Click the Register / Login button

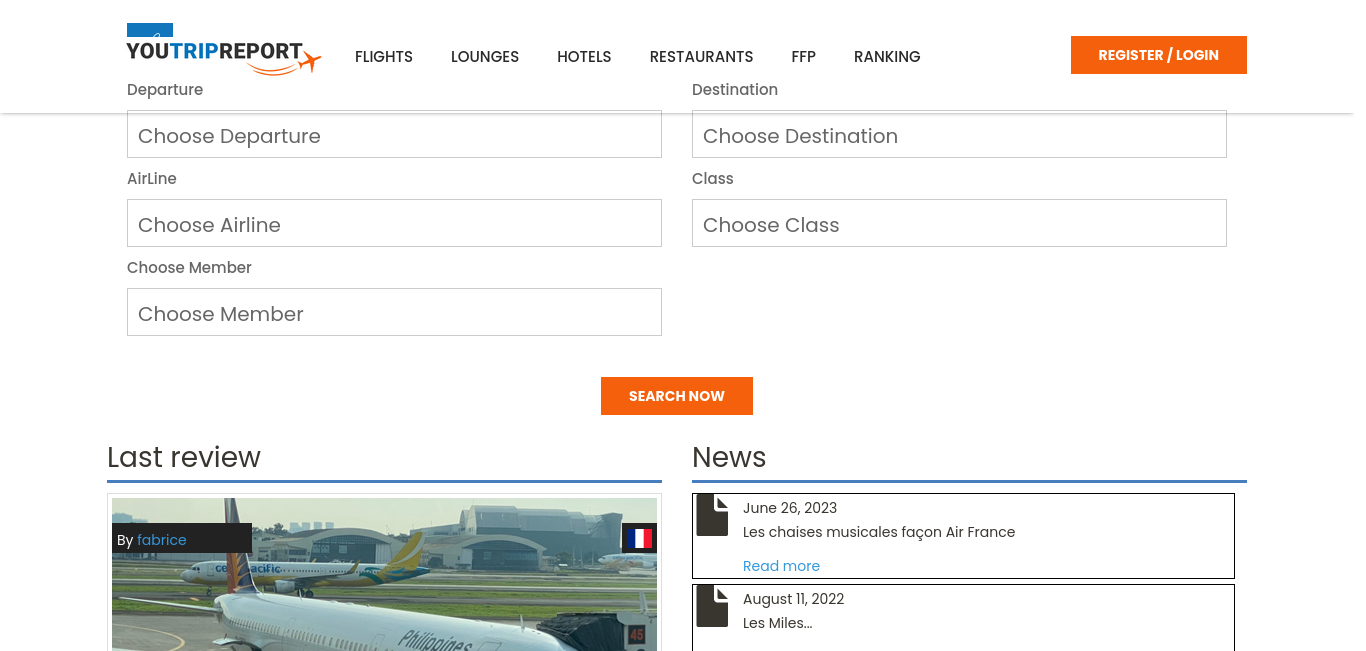click(x=1159, y=55)
